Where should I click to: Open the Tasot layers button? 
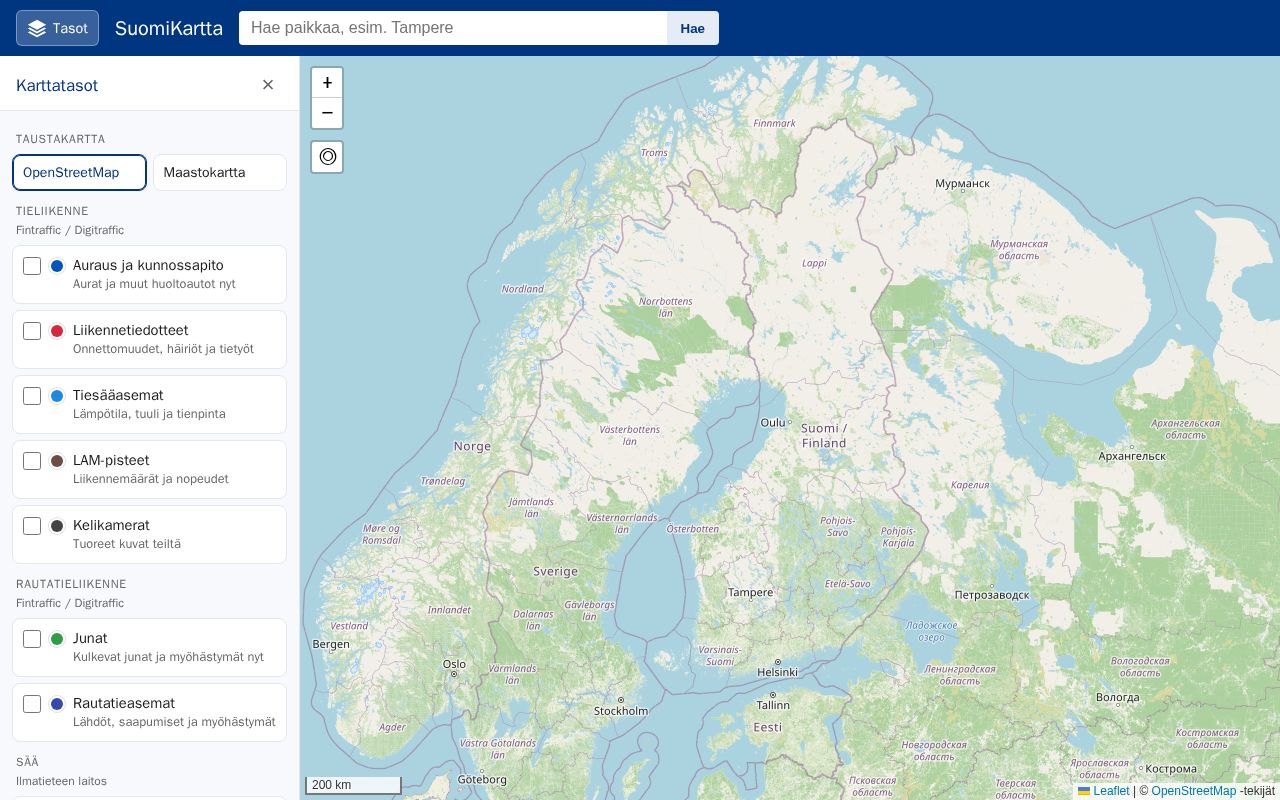(57, 28)
